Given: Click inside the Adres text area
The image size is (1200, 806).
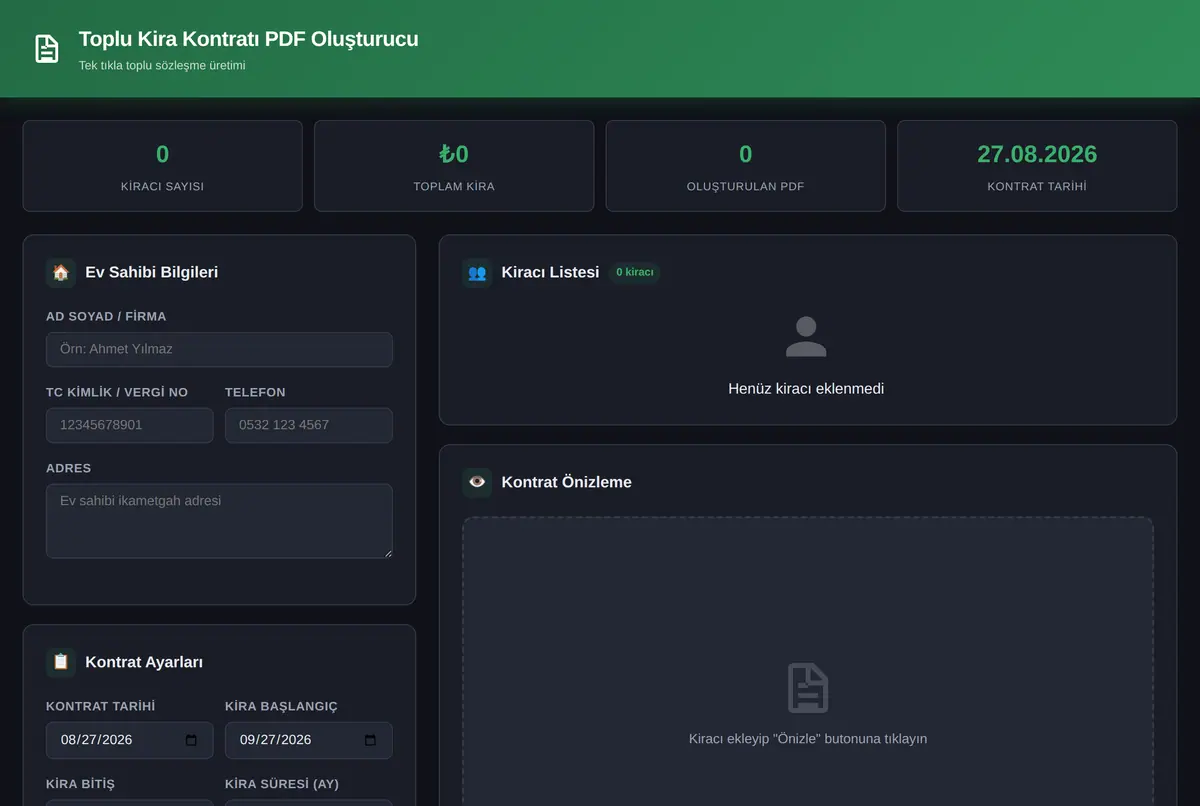Looking at the screenshot, I should pos(219,521).
